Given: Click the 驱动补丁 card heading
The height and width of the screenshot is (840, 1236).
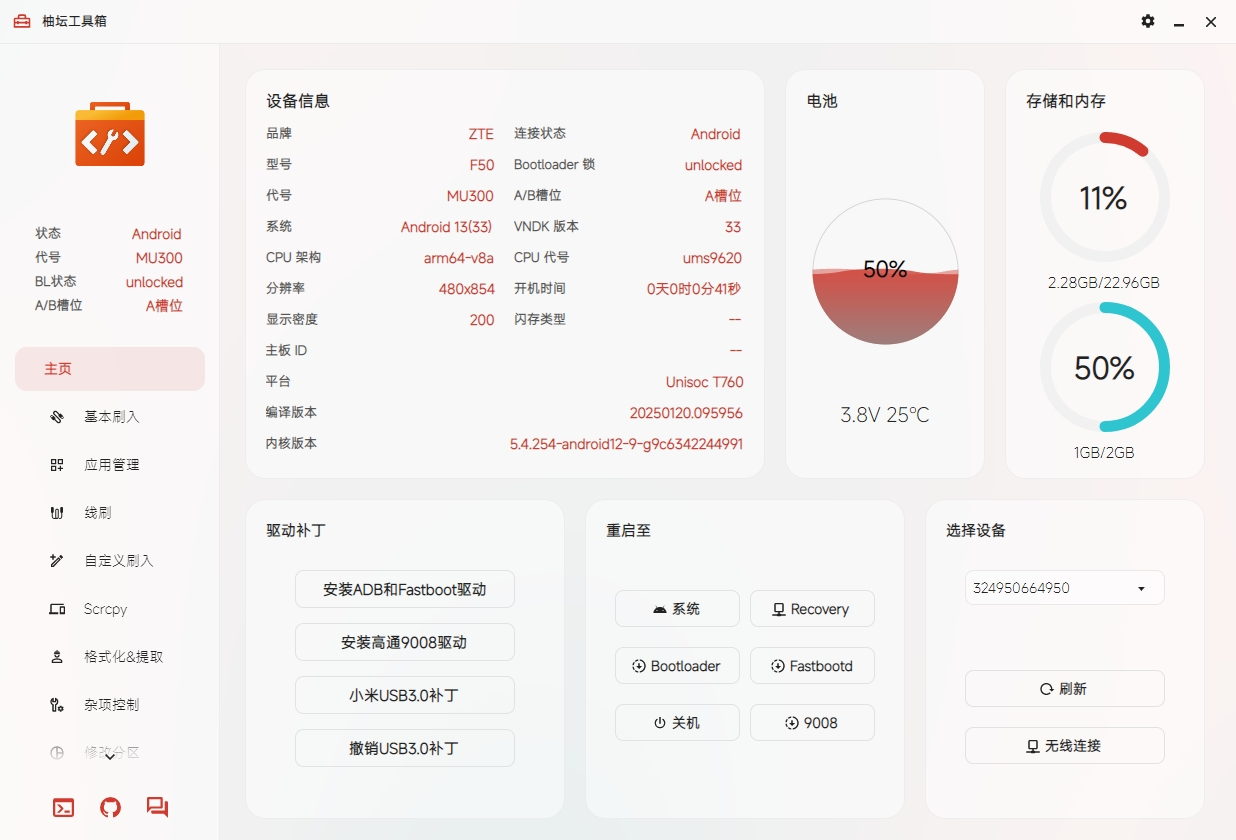Looking at the screenshot, I should coord(296,531).
